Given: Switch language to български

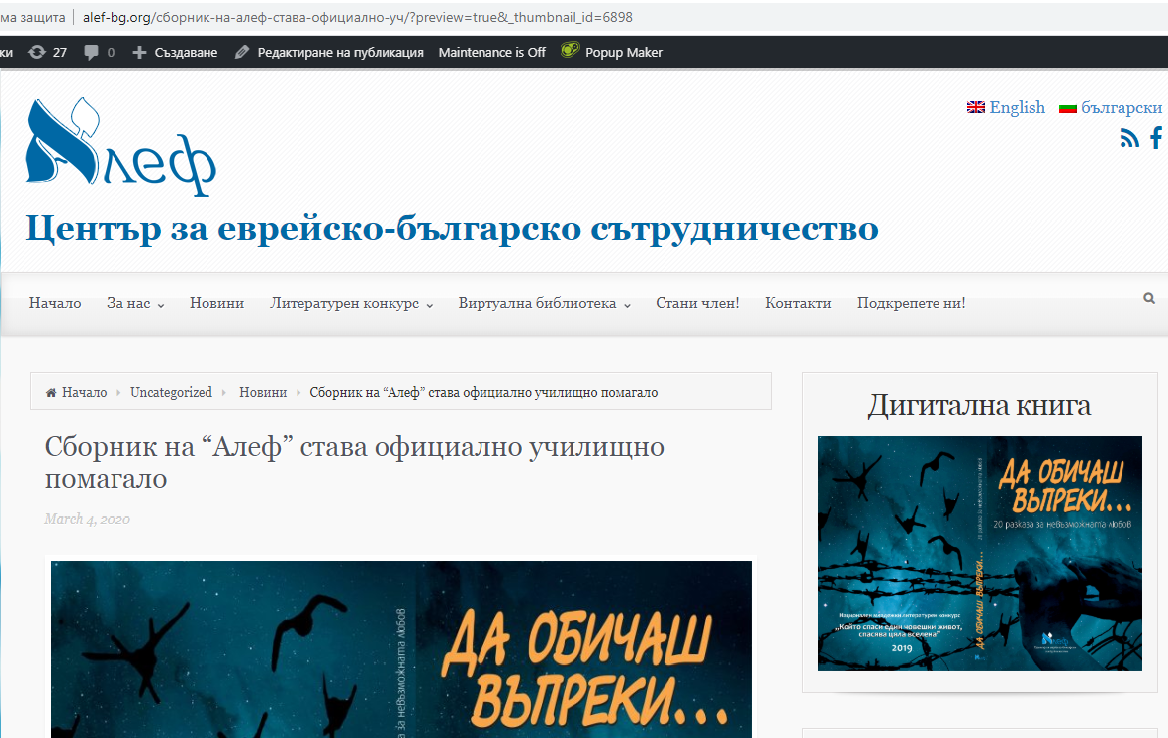Looking at the screenshot, I should [x=1111, y=107].
